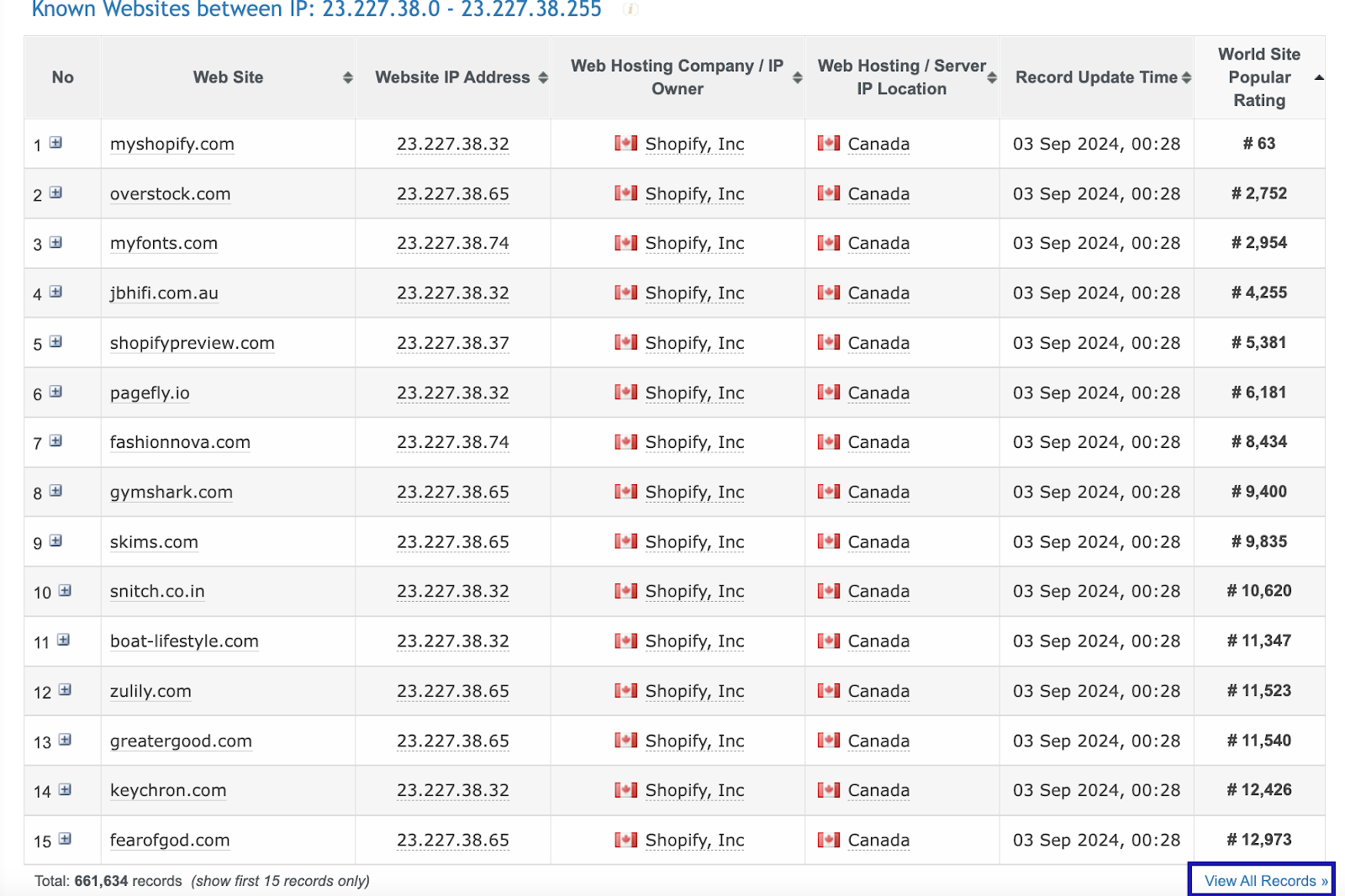Image resolution: width=1345 pixels, height=896 pixels.
Task: Click IP 23.227.38.32 in myshopify.com row
Action: [453, 144]
